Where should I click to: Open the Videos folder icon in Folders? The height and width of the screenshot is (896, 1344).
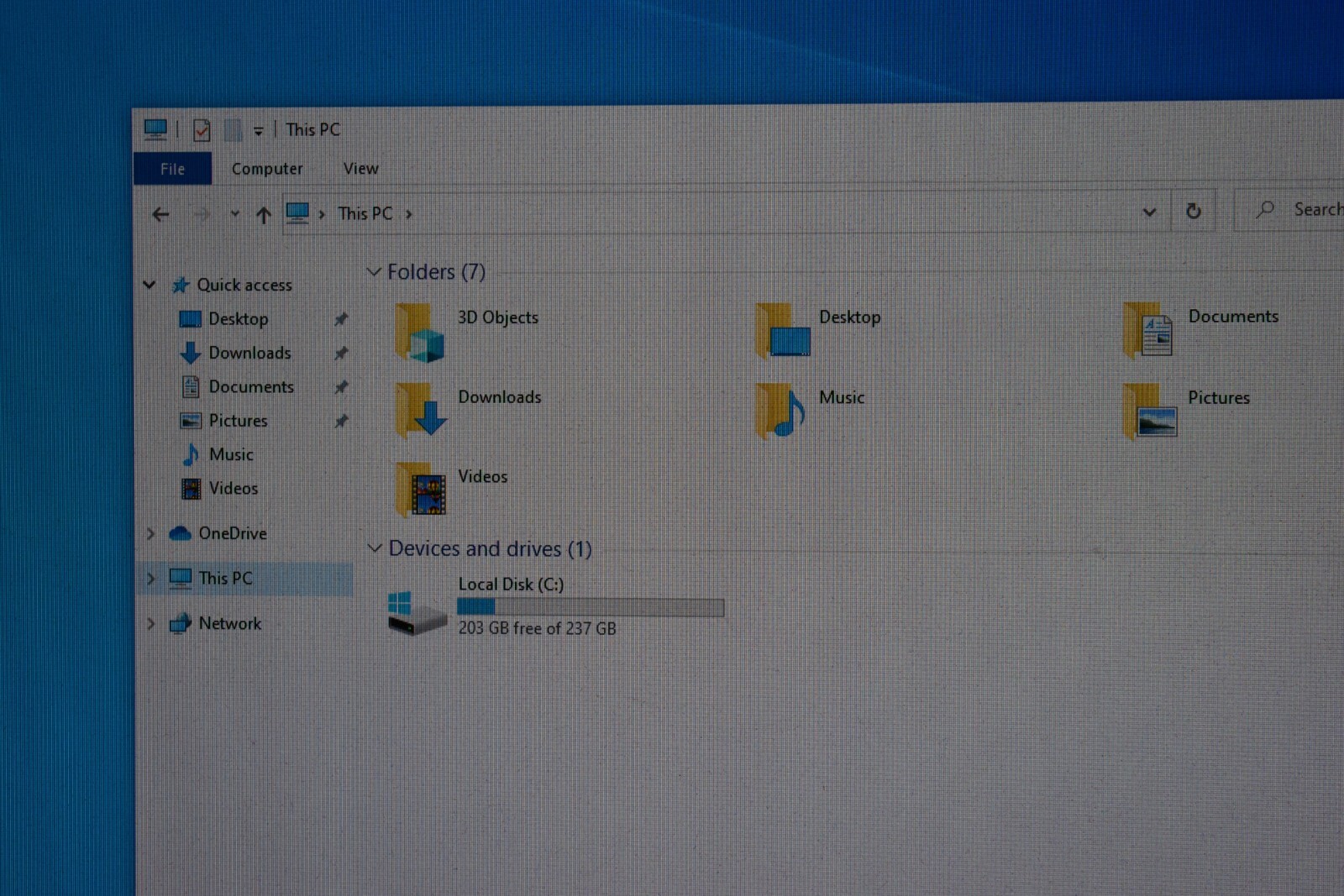click(421, 490)
